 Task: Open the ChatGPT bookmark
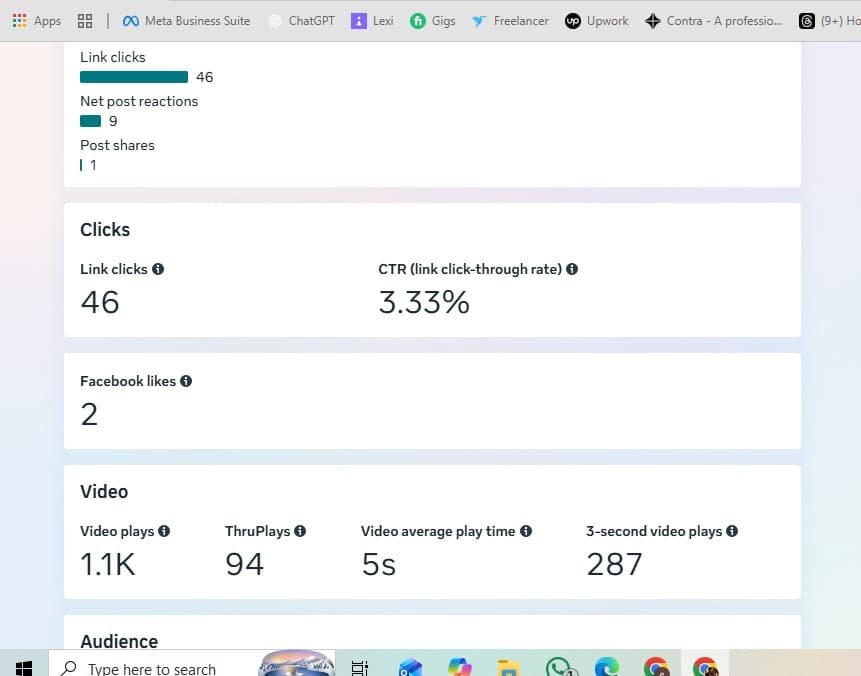pyautogui.click(x=301, y=21)
